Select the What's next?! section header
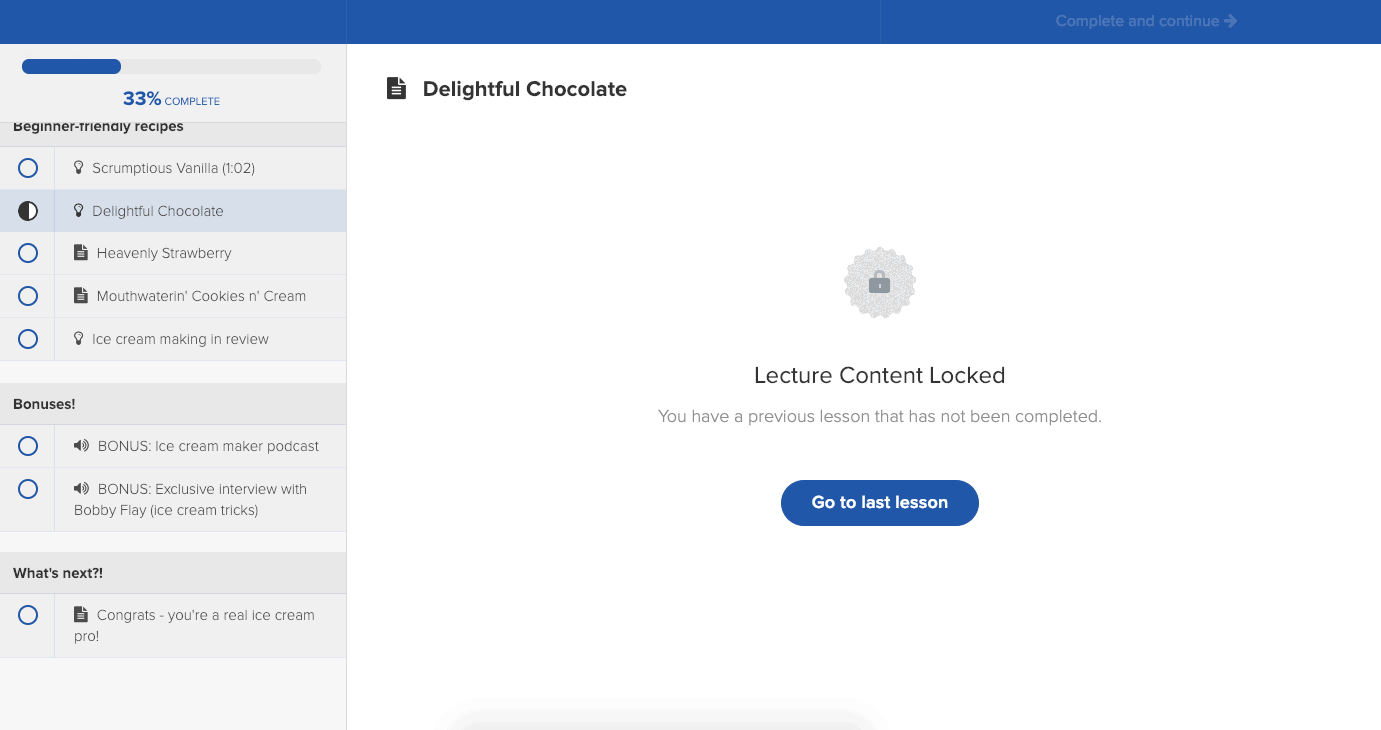Screen dimensions: 1381x730 (58, 573)
